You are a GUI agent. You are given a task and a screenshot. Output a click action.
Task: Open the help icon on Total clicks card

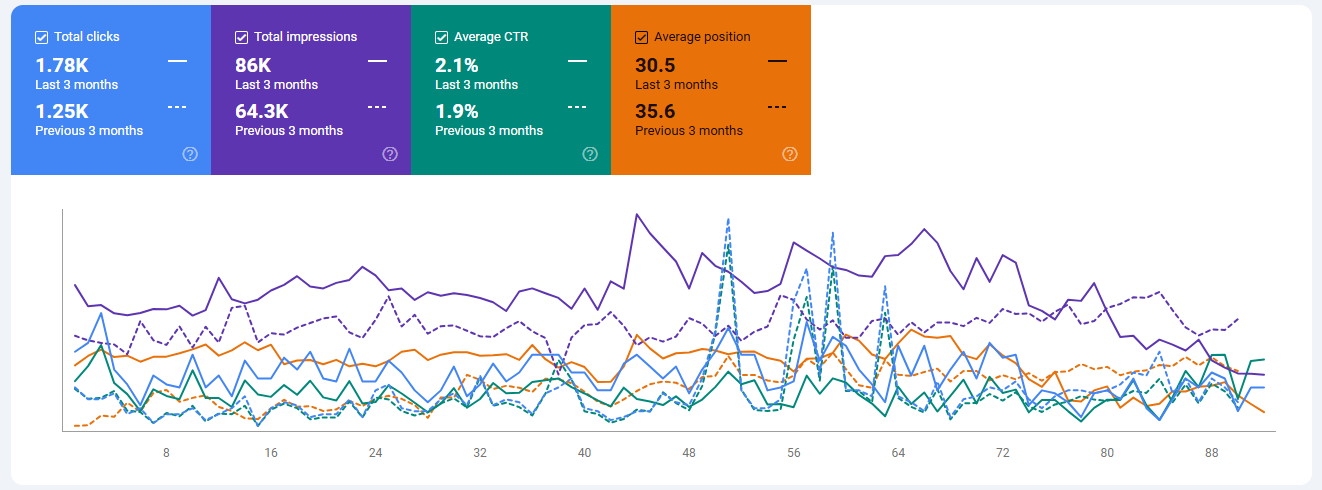(190, 154)
